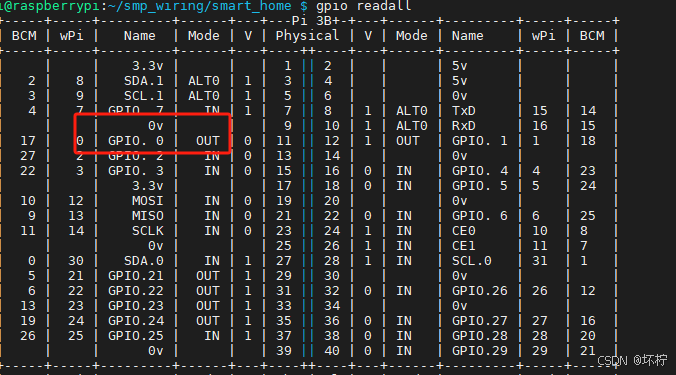Image resolution: width=676 pixels, height=375 pixels.
Task: Select the 'Physical' column header
Action: (x=307, y=36)
